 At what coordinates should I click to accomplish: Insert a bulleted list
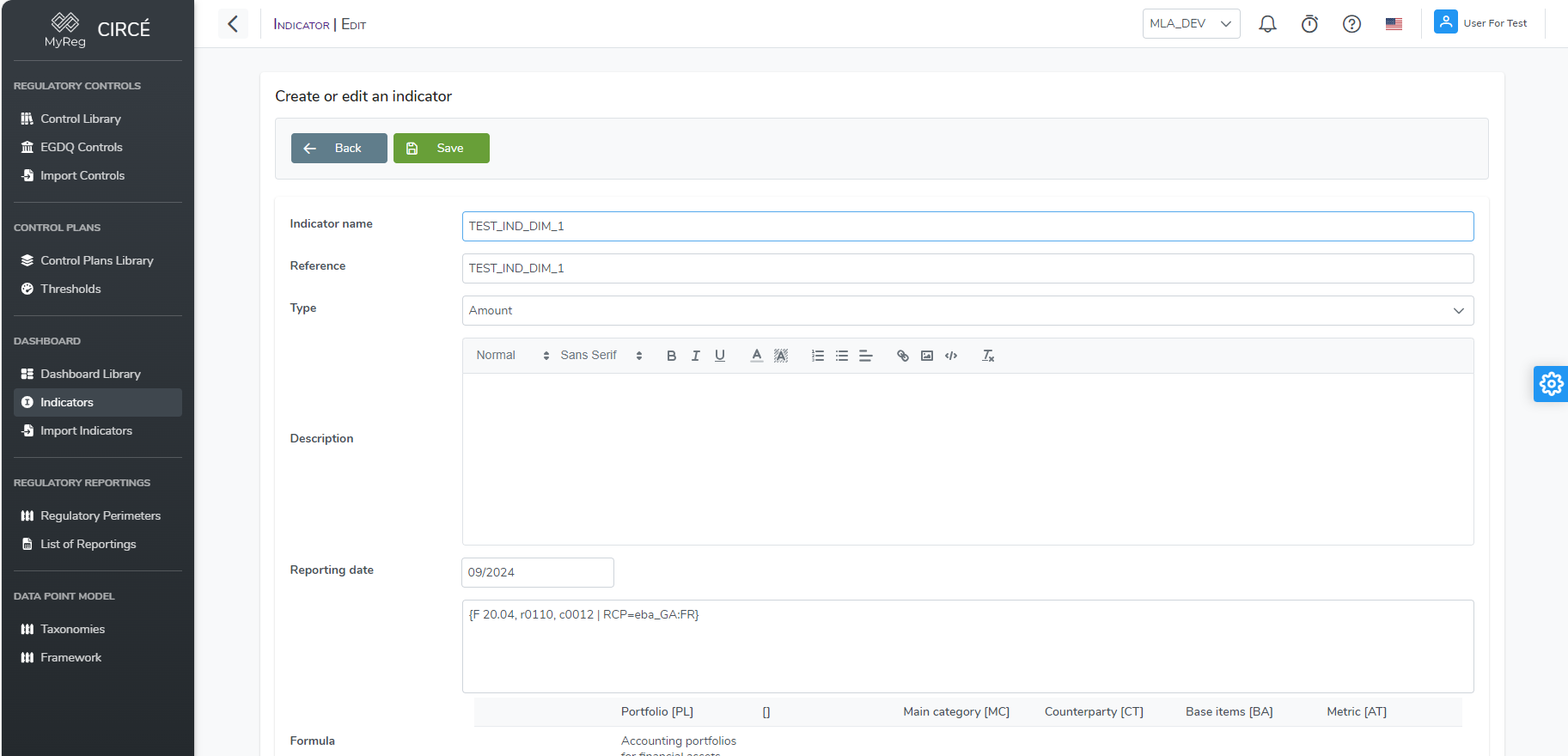tap(842, 356)
